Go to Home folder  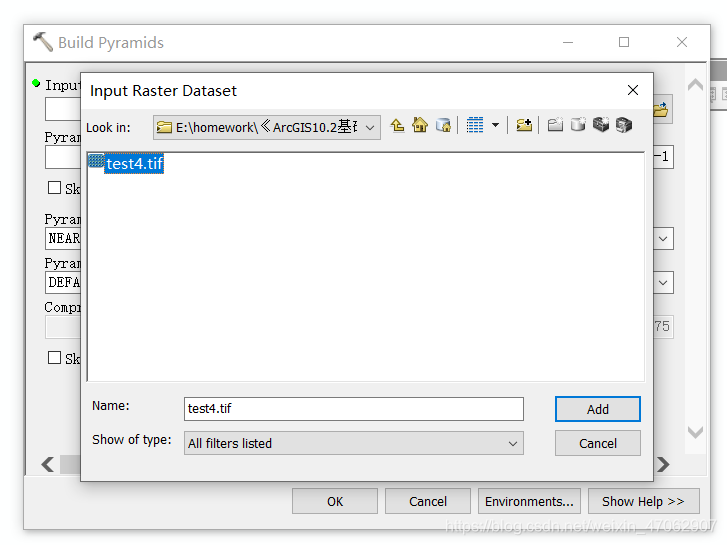tap(420, 125)
